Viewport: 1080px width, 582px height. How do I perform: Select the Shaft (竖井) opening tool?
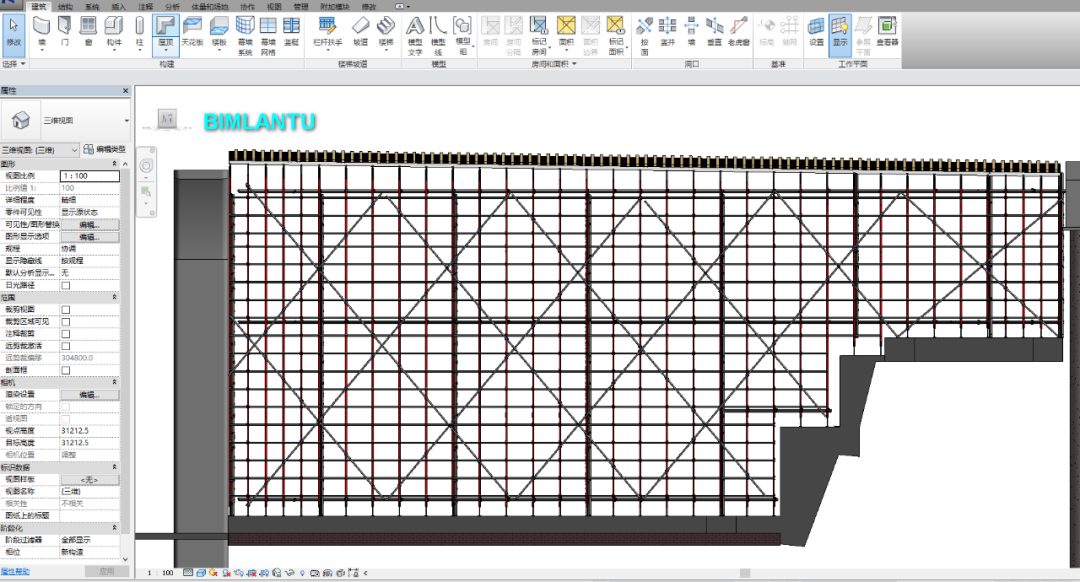coord(667,32)
